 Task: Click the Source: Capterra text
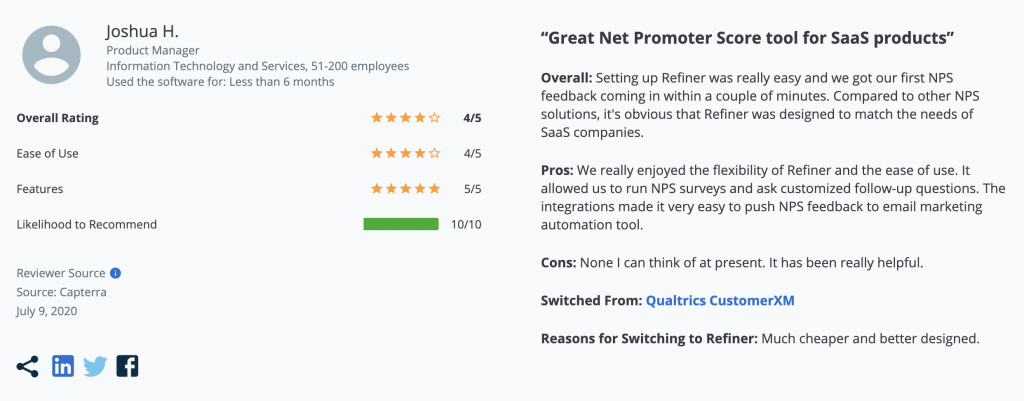tap(61, 292)
